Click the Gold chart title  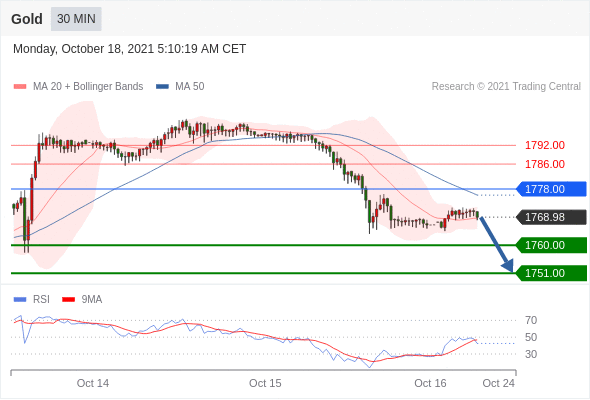27,19
